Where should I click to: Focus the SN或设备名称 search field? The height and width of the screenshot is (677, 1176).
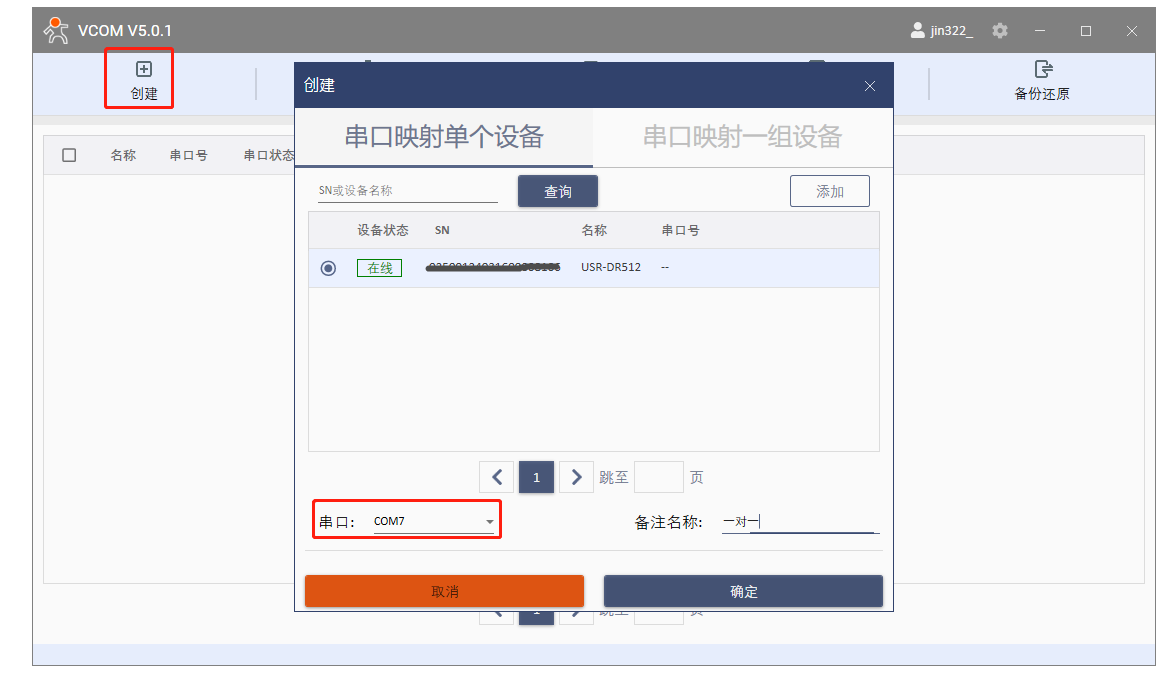(407, 191)
